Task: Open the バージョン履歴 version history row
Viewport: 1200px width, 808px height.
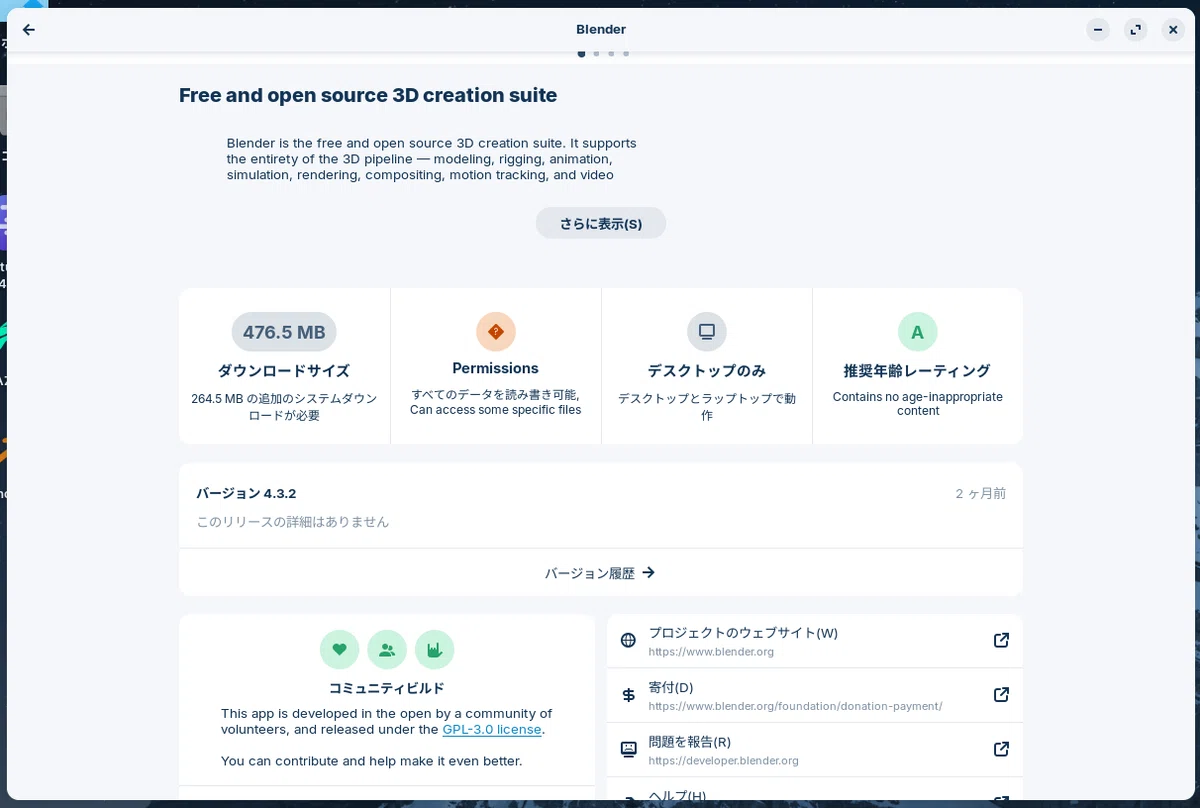Action: pos(601,573)
